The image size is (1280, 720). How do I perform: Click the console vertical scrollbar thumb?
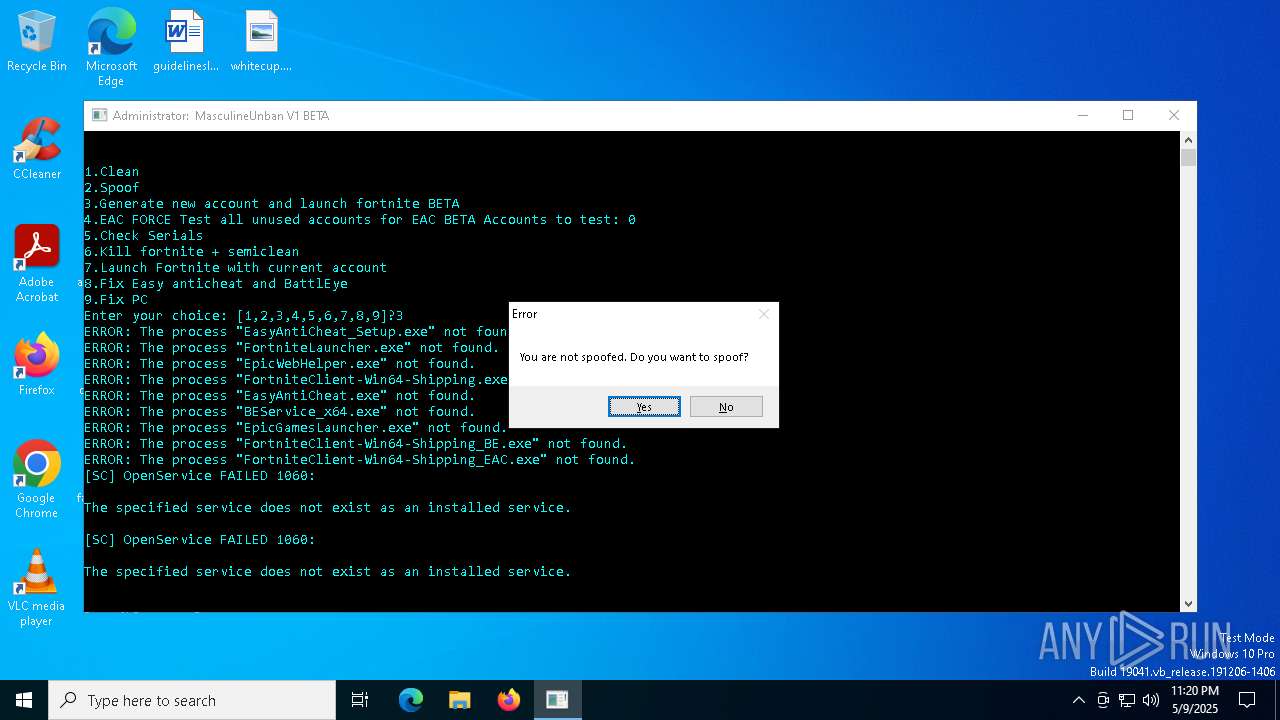(1188, 157)
